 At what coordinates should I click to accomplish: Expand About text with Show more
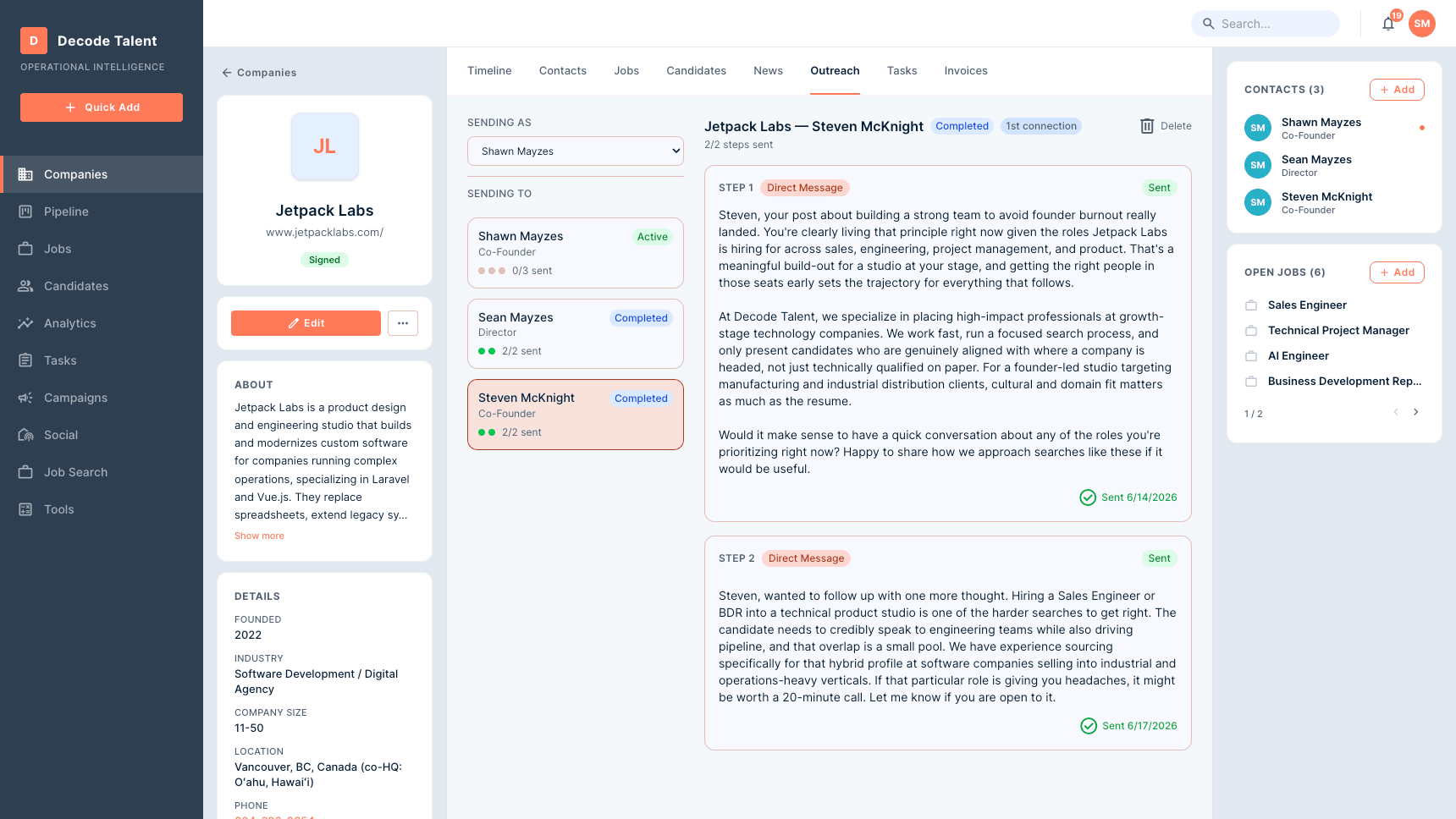coord(259,536)
